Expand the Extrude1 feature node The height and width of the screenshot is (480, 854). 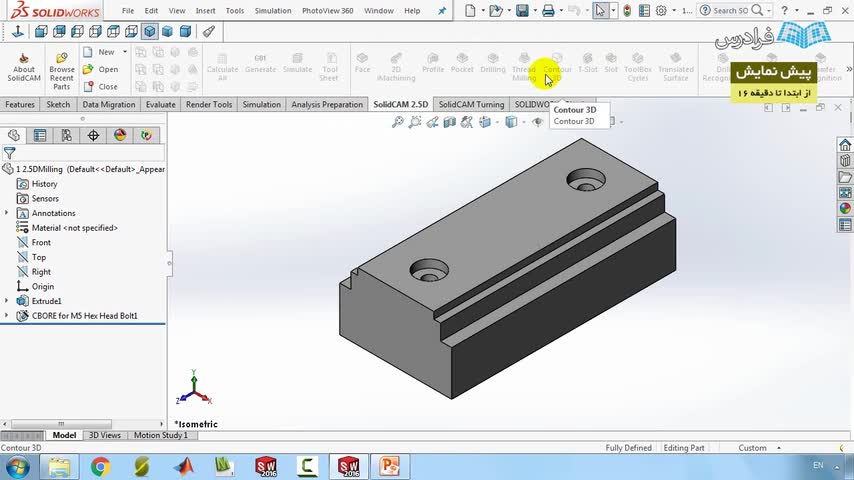(x=7, y=301)
